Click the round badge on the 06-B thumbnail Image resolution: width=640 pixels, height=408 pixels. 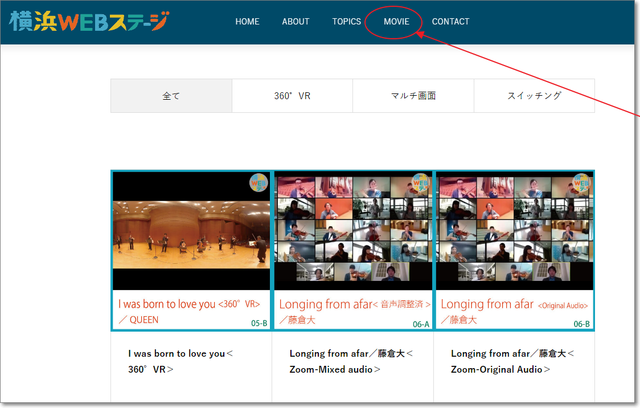point(582,184)
